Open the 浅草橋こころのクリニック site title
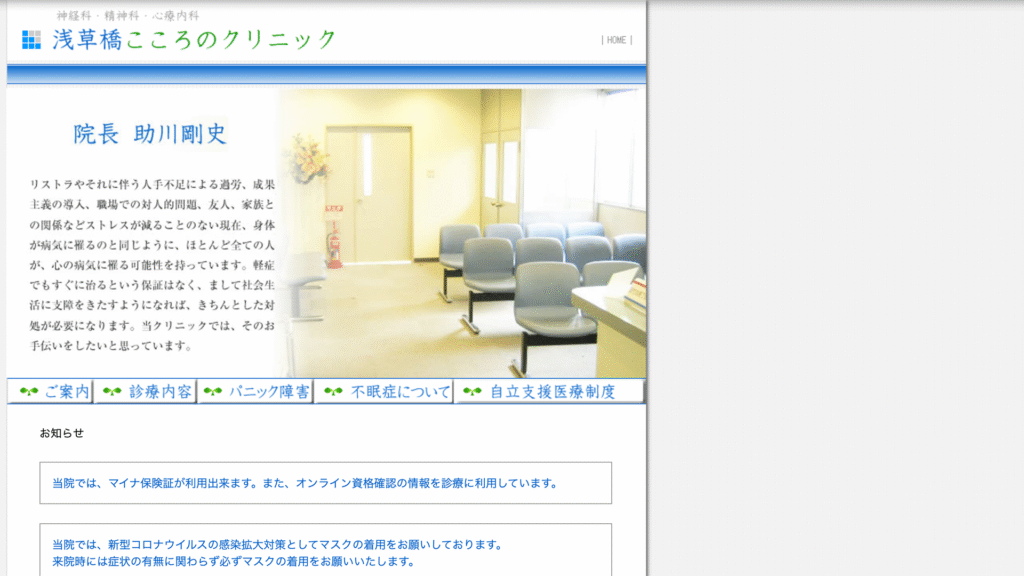Viewport: 1024px width, 576px height. click(195, 40)
